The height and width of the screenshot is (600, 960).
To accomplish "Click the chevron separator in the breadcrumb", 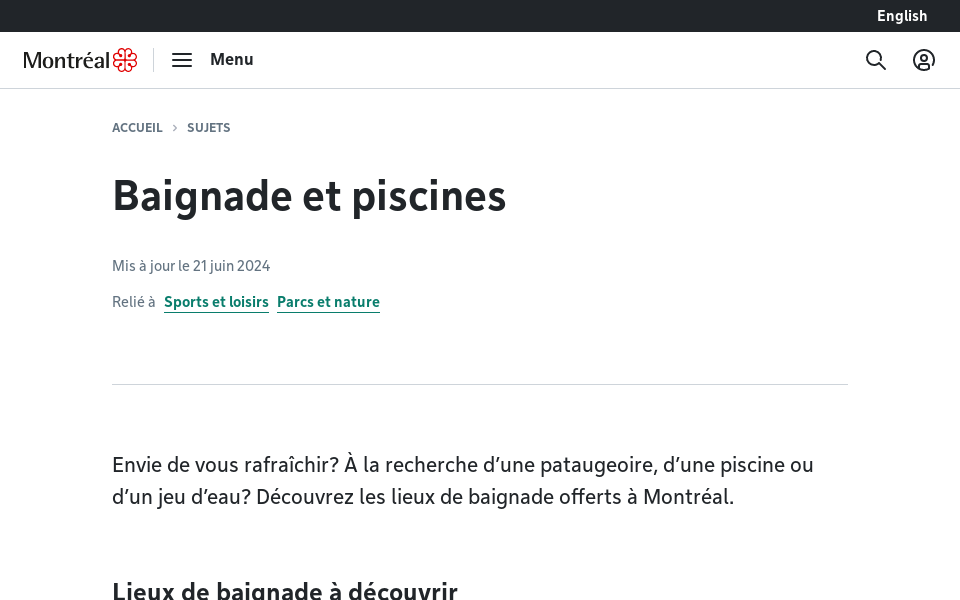I will coord(175,128).
